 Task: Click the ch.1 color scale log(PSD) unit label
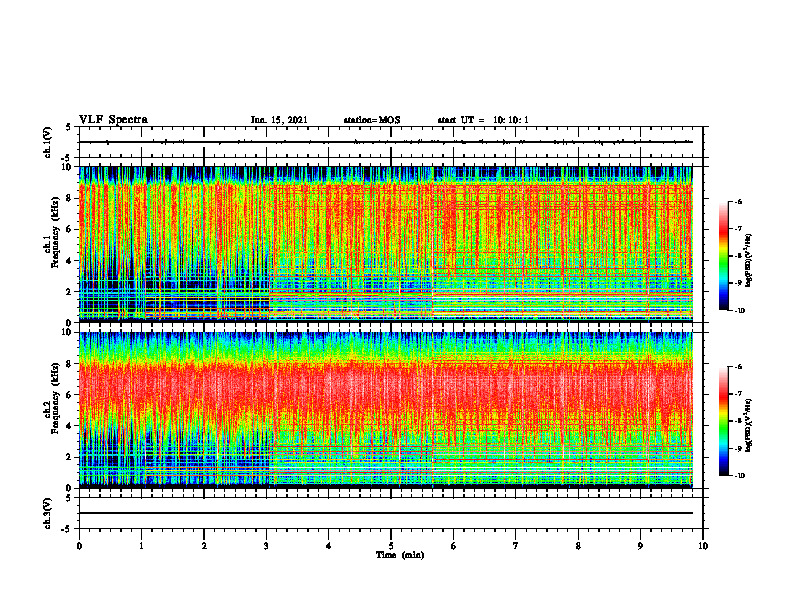(749, 261)
